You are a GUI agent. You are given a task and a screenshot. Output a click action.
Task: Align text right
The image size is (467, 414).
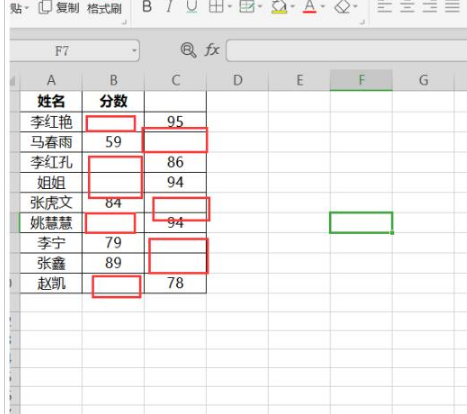click(x=430, y=7)
